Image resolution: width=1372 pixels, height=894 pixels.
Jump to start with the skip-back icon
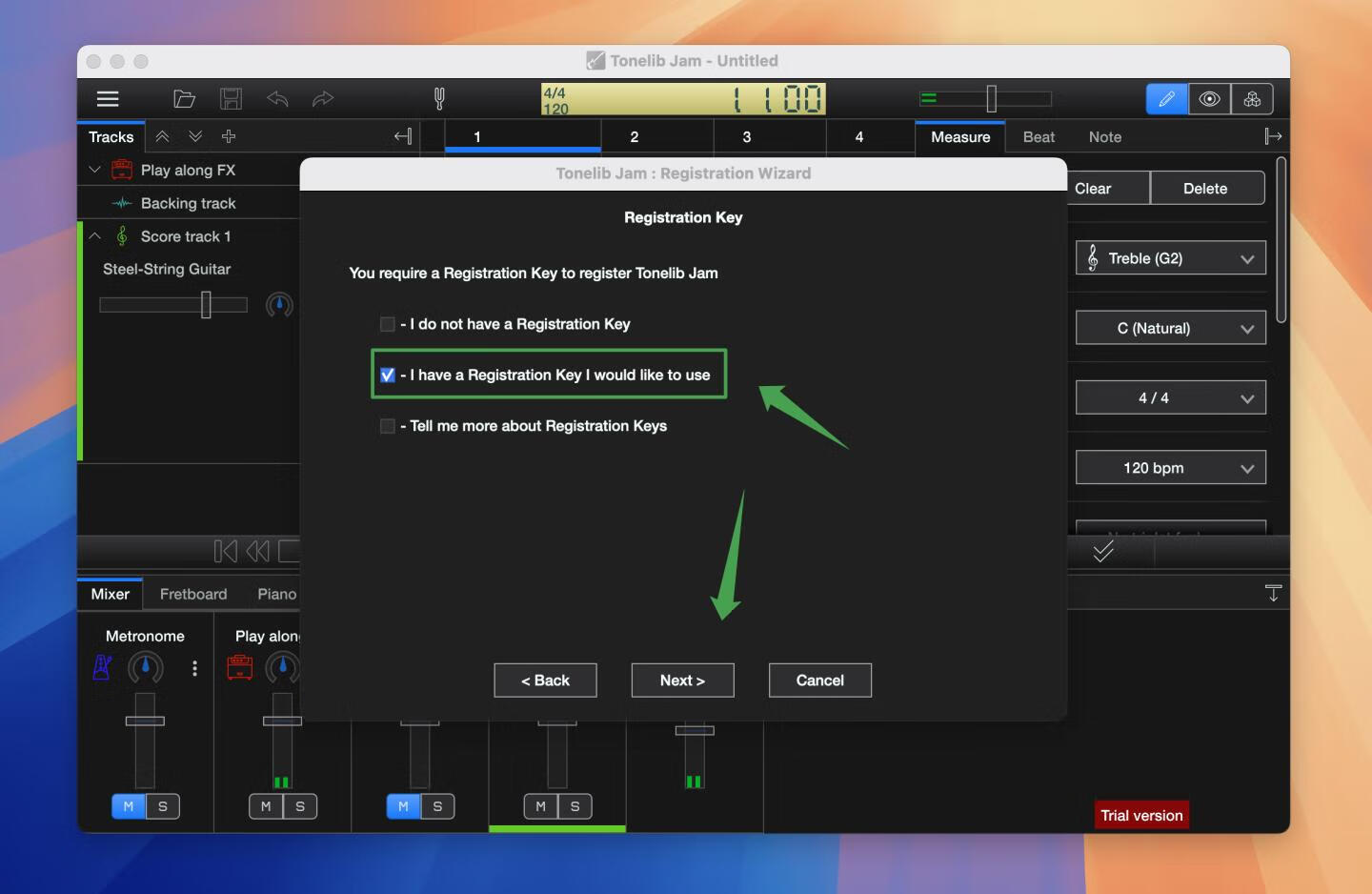[226, 551]
